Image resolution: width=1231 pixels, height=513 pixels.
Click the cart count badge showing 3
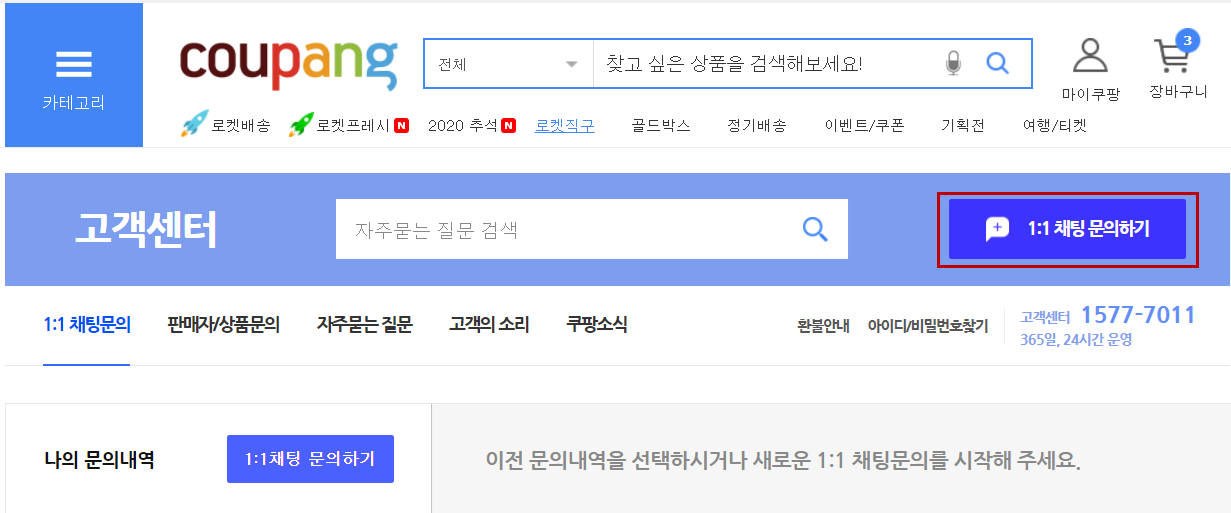1187,41
